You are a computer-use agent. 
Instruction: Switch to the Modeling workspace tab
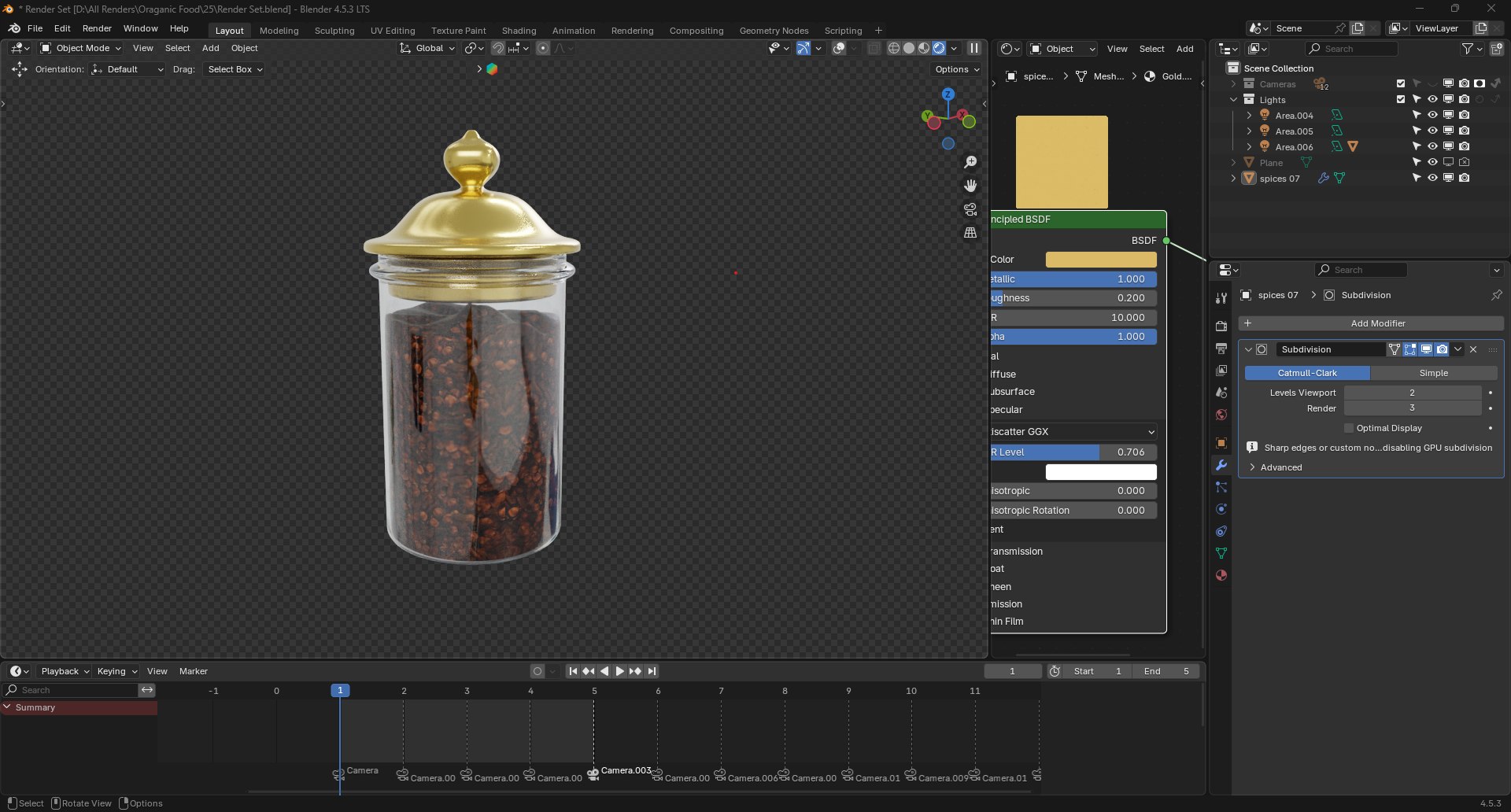279,31
